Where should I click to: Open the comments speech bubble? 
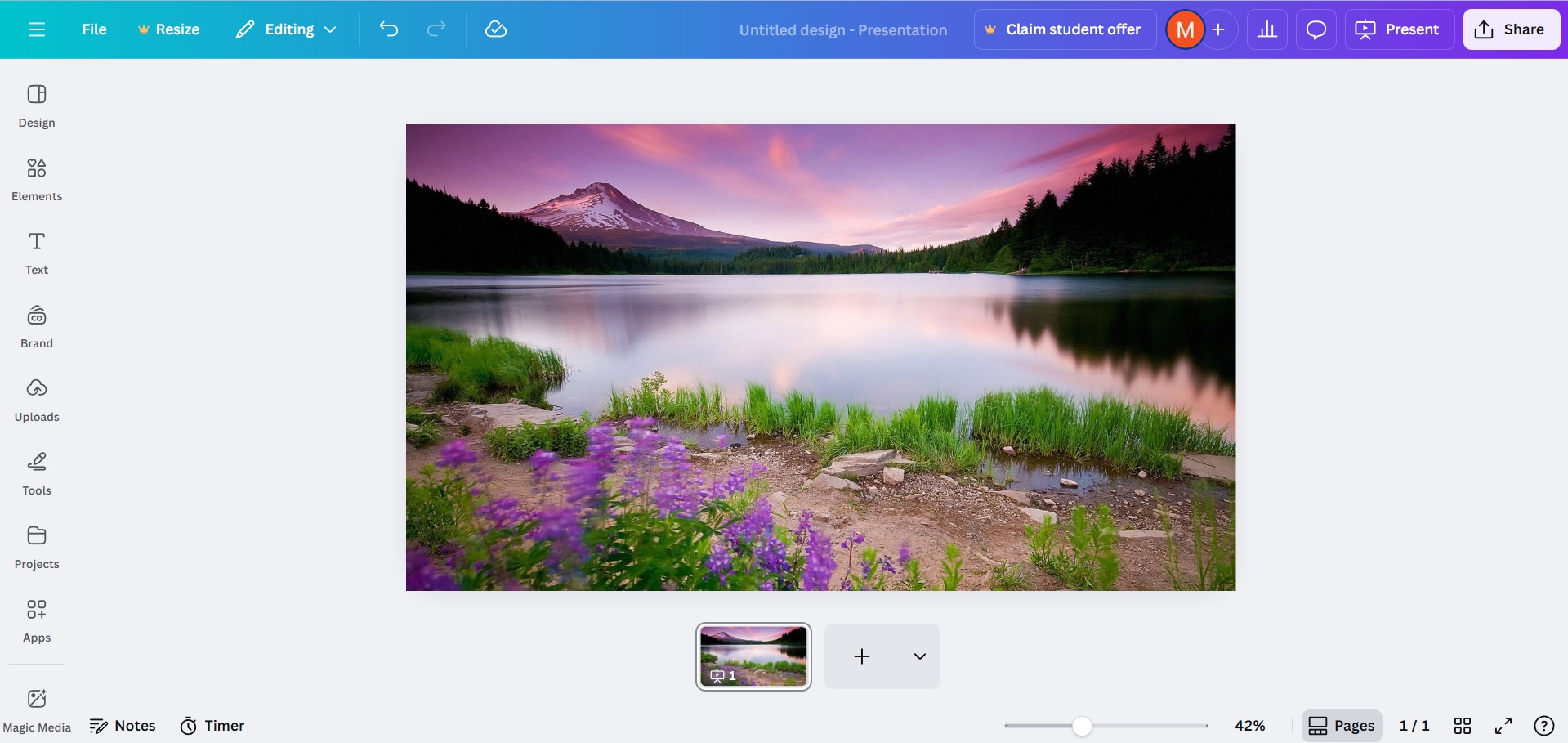click(x=1316, y=29)
